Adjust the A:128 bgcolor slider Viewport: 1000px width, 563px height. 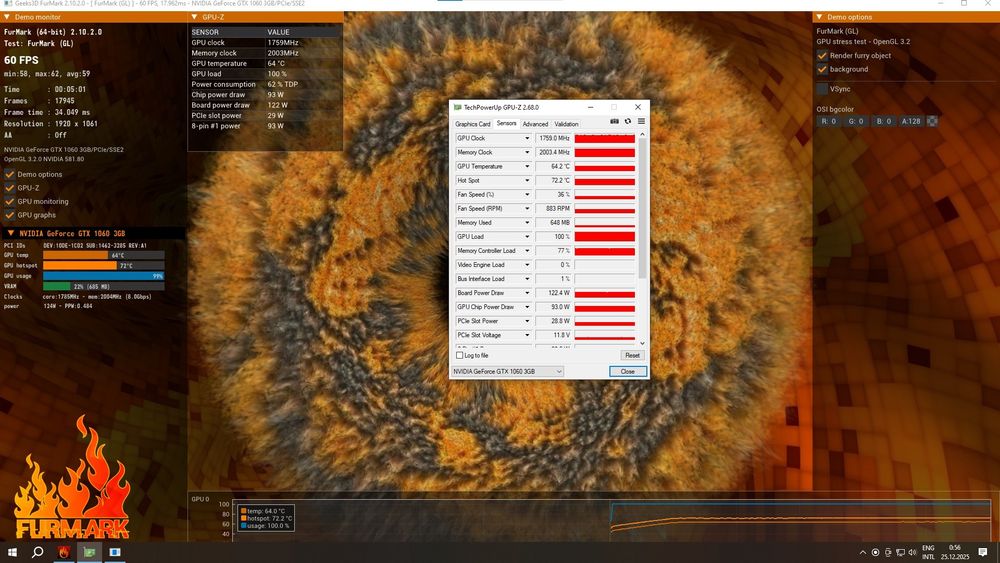[911, 121]
